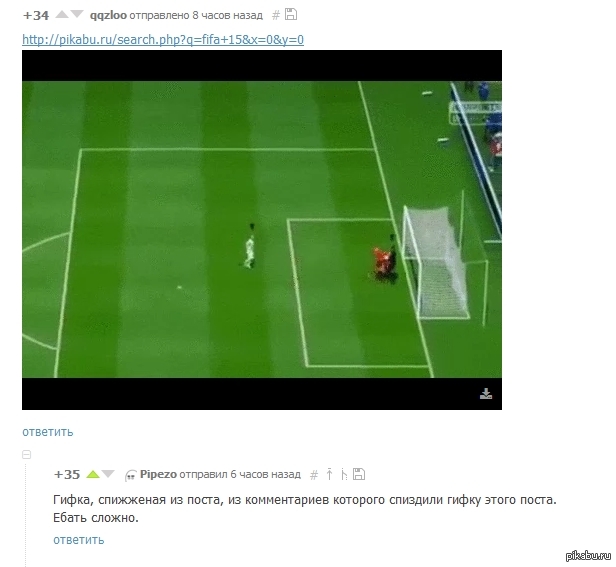Click the football GIF to play it
Image resolution: width=616 pixels, height=567 pixels.
click(x=262, y=229)
